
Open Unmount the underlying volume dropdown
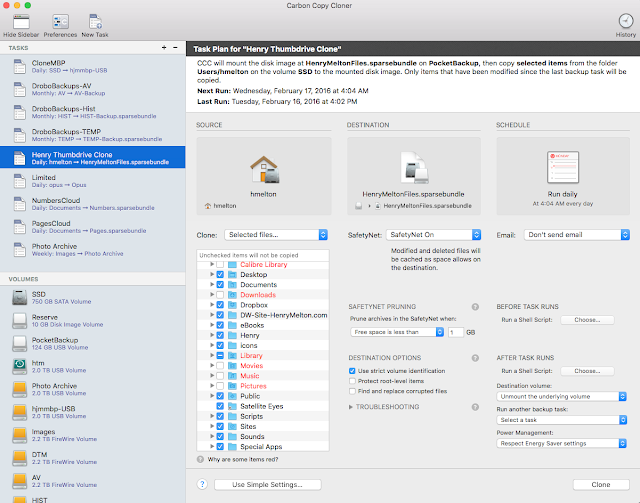[x=562, y=396]
